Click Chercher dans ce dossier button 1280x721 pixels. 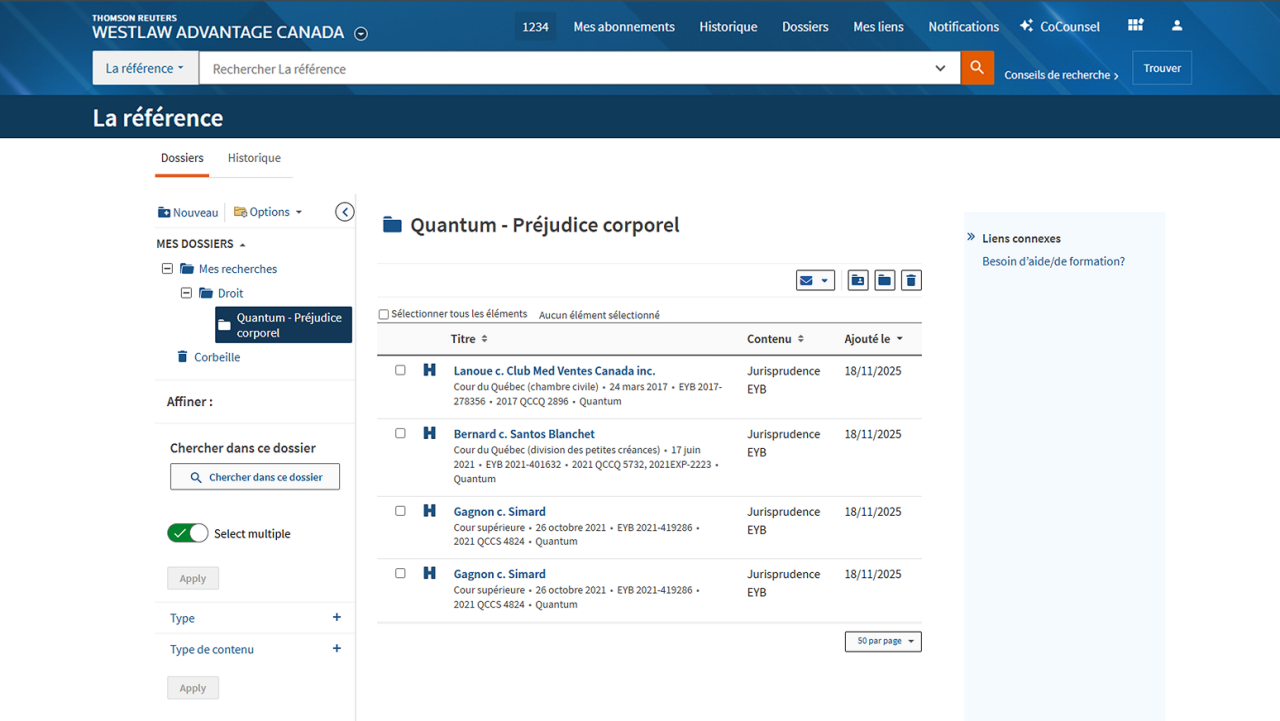click(255, 477)
